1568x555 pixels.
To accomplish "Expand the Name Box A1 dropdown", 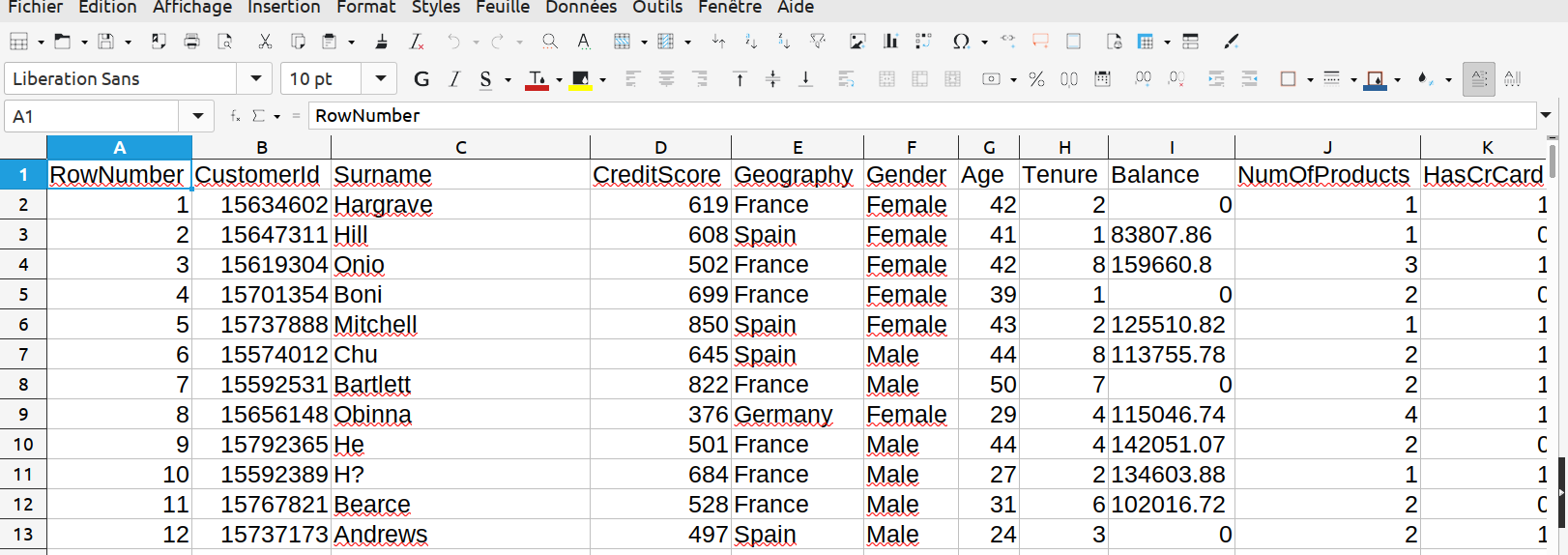I will 197,116.
